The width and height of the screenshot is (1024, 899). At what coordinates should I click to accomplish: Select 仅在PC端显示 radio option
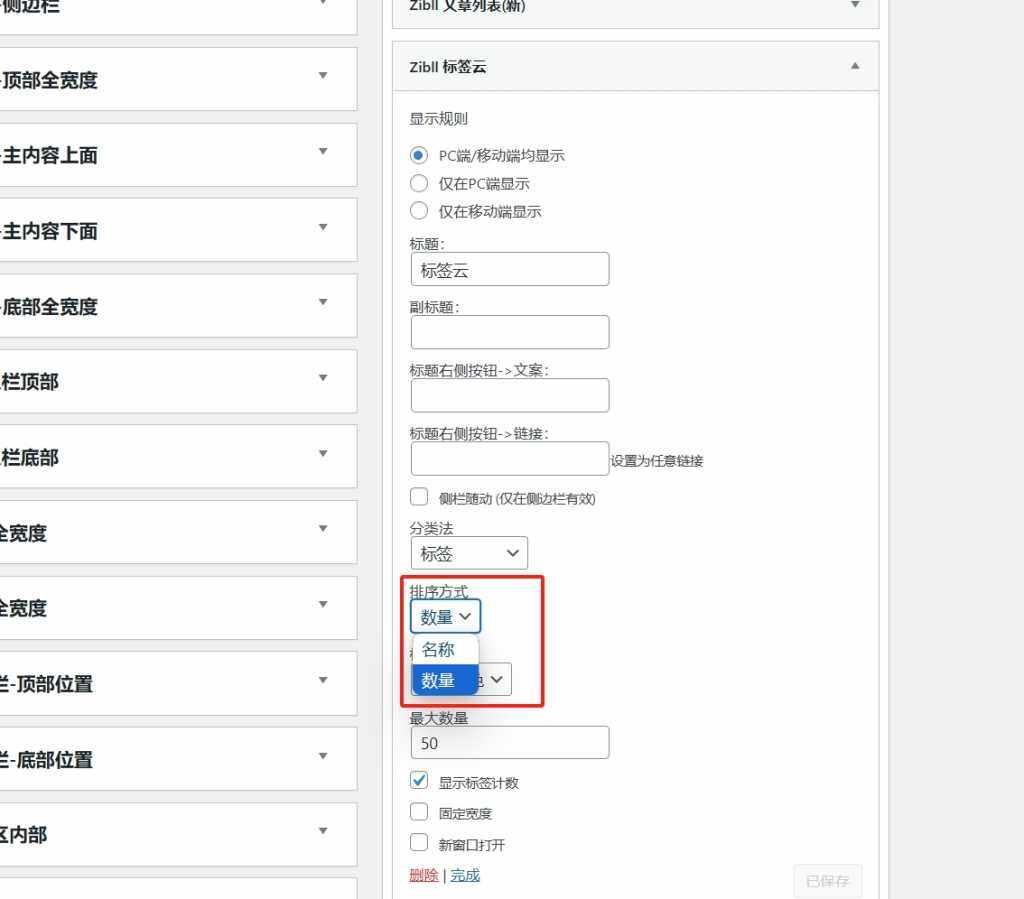coord(419,183)
